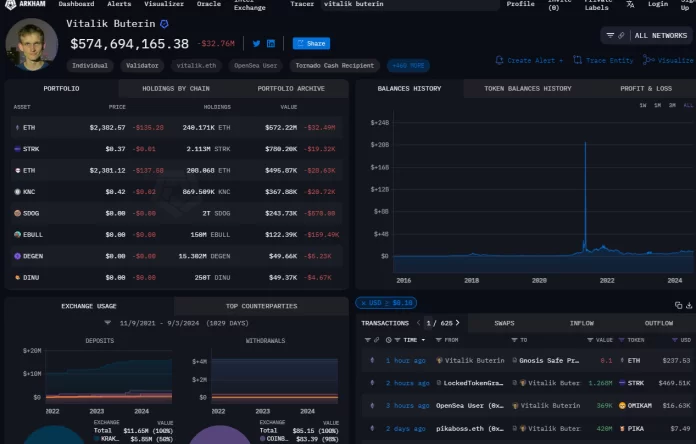Screen dimensions: 696x444
Task: Click the verified badge beside Vitalik Buterin
Action: pyautogui.click(x=165, y=23)
